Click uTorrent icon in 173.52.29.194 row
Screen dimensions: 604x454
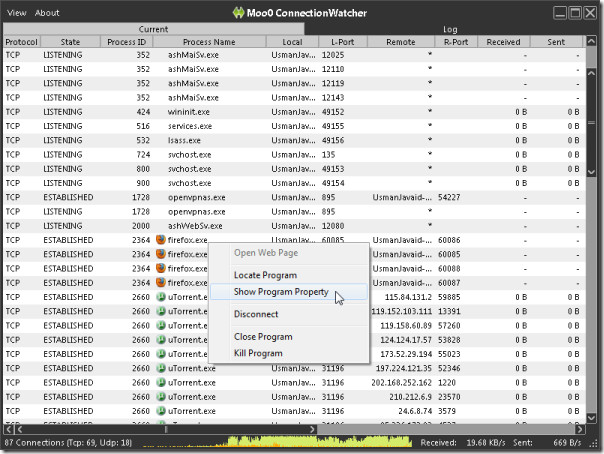click(x=161, y=354)
